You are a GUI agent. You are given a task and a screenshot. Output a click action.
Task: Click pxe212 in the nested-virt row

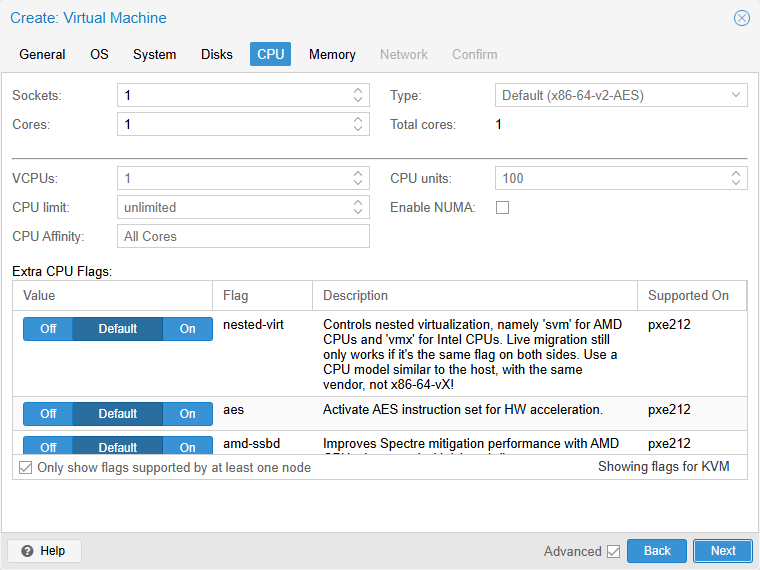(669, 325)
